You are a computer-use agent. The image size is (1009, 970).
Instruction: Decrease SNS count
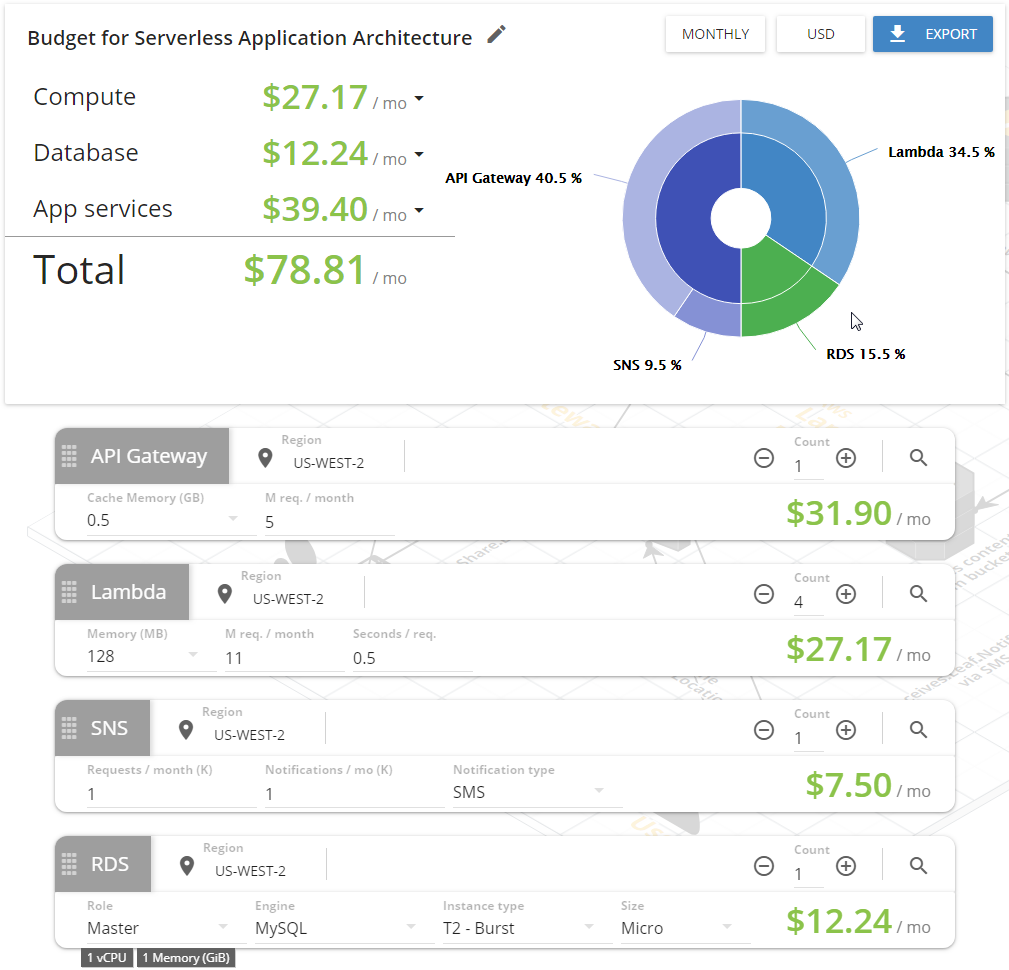764,730
